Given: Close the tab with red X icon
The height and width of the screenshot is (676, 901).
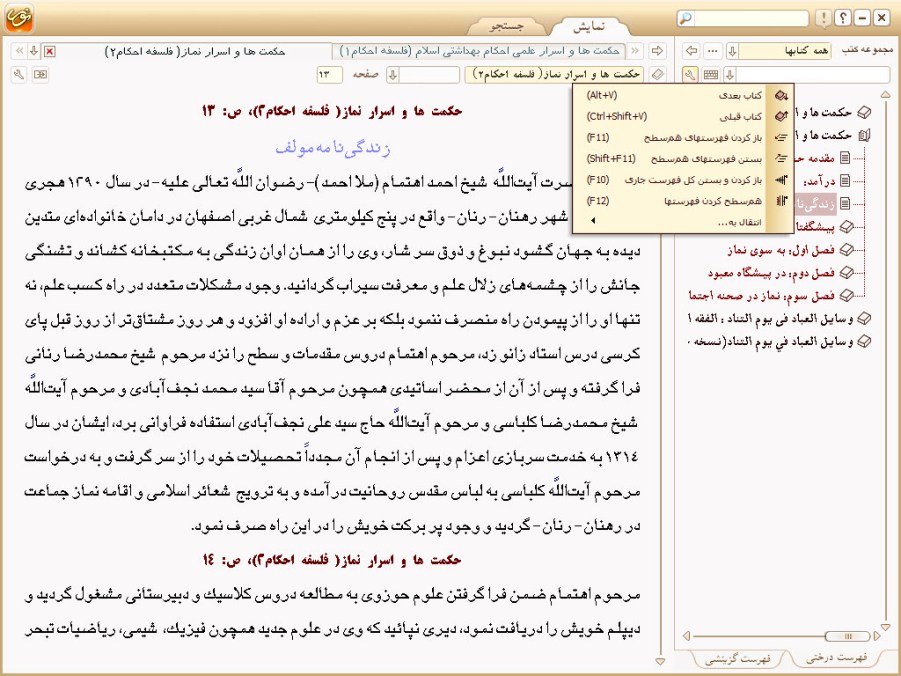Looking at the screenshot, I should 49,52.
